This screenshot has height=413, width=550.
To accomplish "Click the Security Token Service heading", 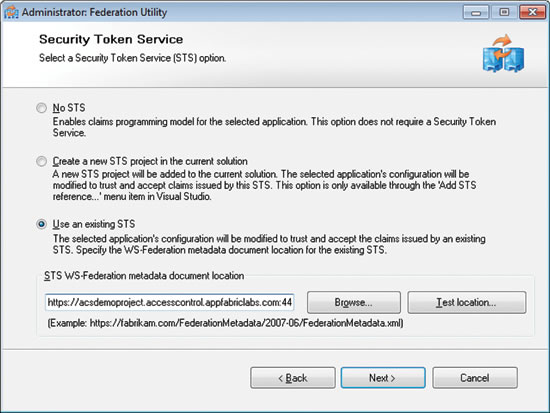I will click(x=111, y=39).
